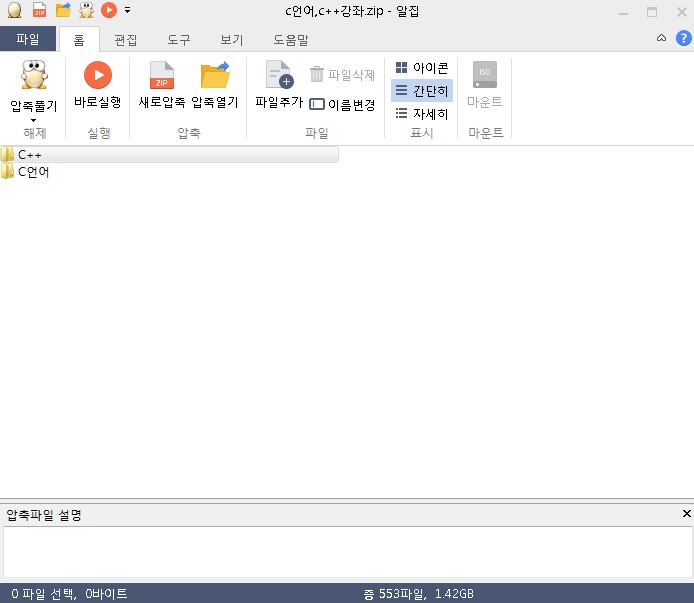Open the quick access toolbar customize dropdown
The height and width of the screenshot is (603, 694).
pyautogui.click(x=127, y=10)
